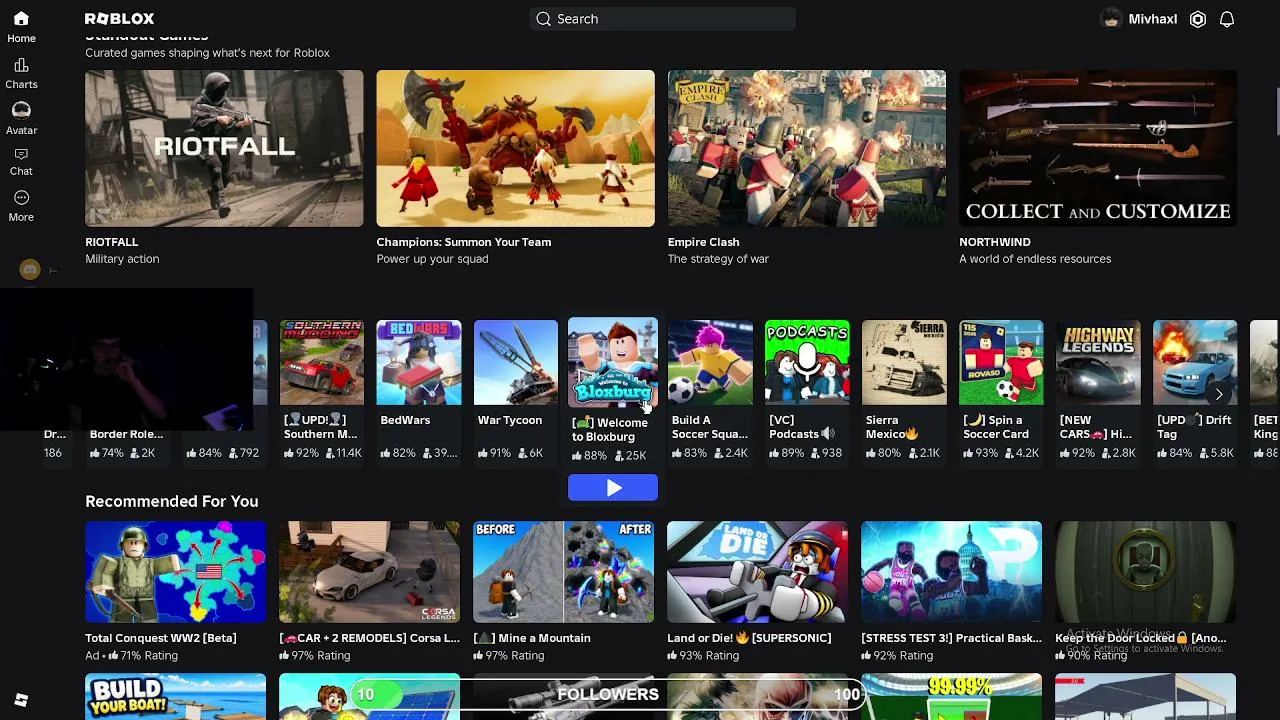The width and height of the screenshot is (1280, 720).
Task: Open the Build A Soccer Squad icon
Action: [x=710, y=362]
